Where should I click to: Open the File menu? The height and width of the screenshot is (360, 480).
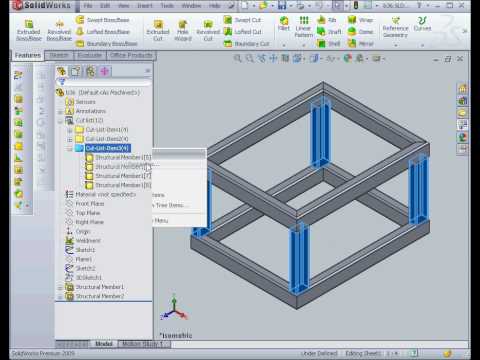click(88, 6)
